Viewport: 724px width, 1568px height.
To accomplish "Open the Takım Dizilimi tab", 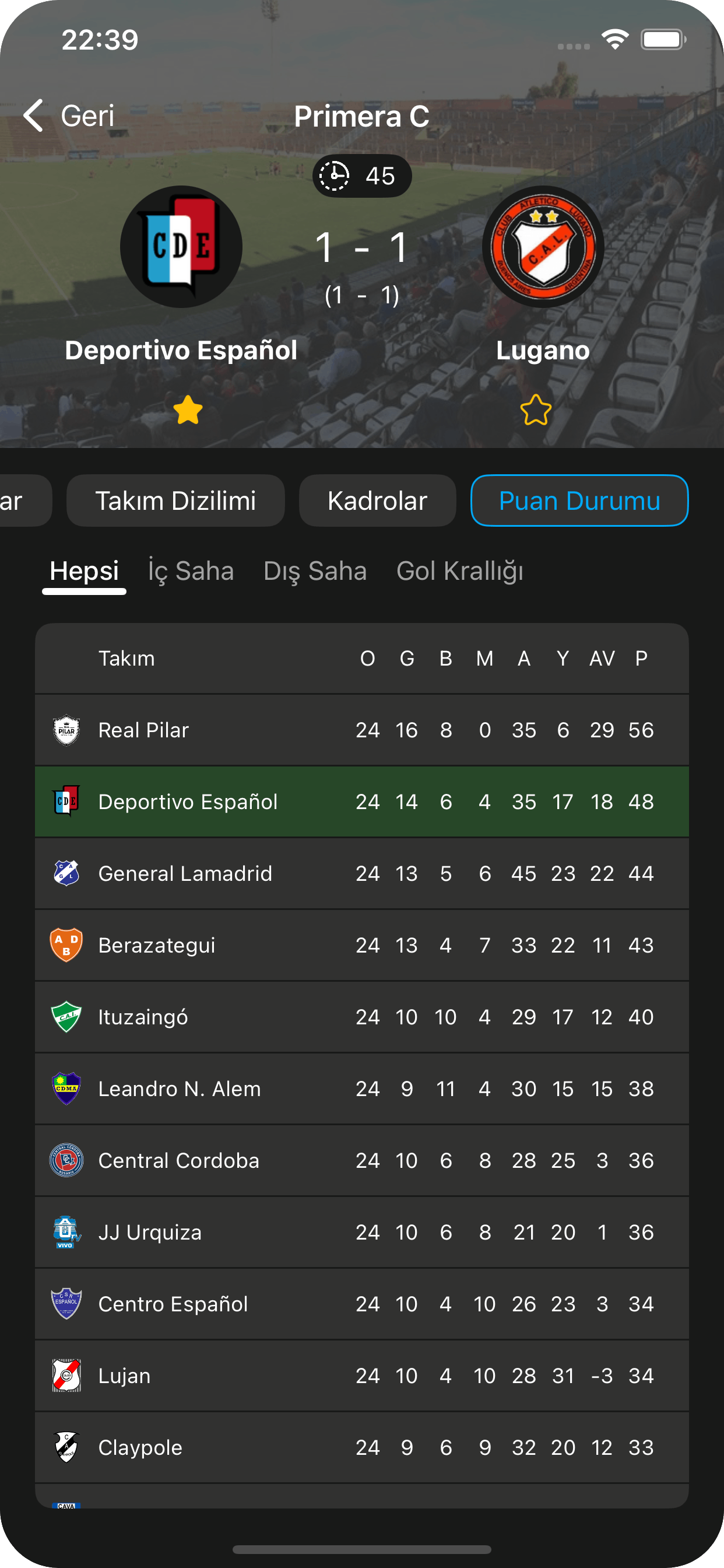I will click(175, 501).
